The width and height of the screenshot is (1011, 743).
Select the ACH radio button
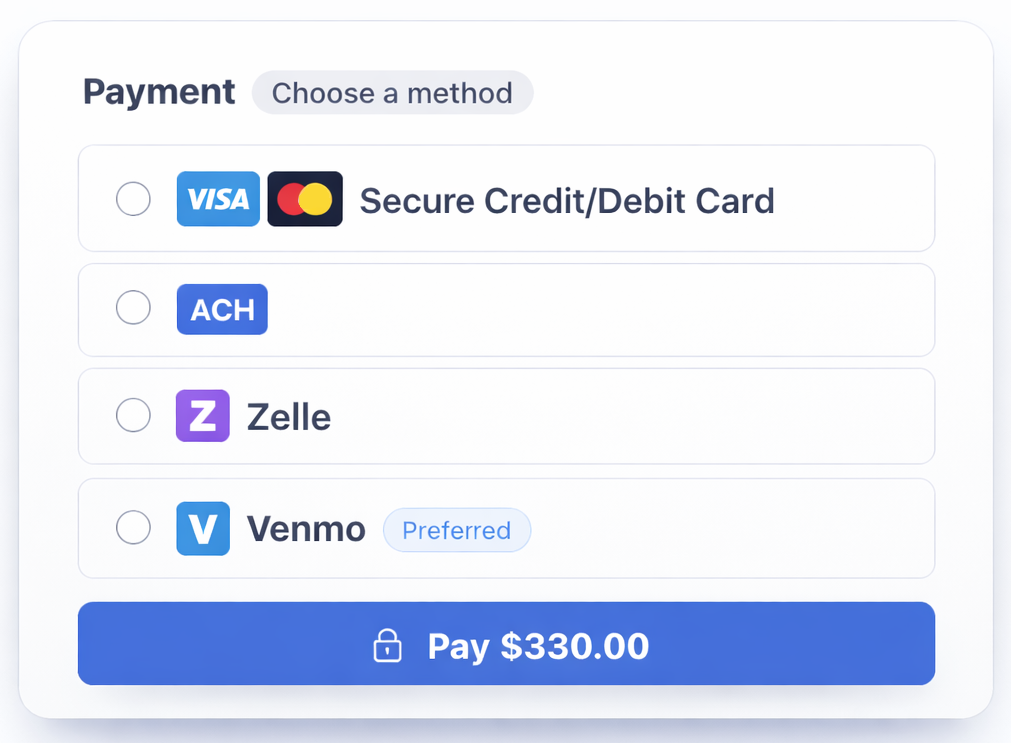coord(133,308)
